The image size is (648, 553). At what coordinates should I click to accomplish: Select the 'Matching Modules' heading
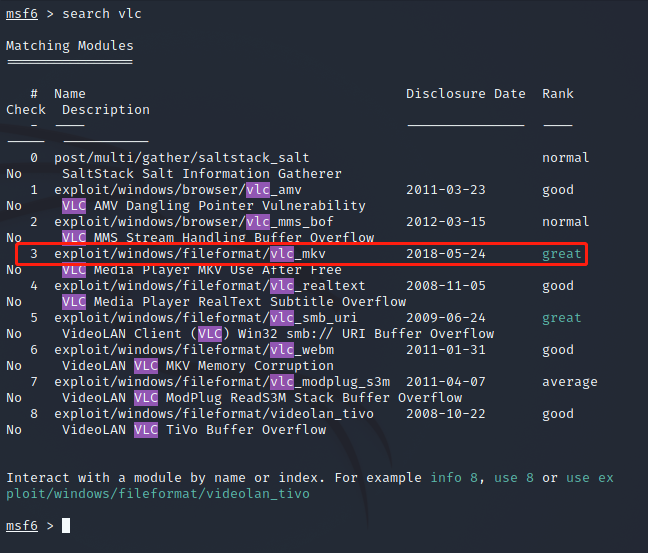[70, 46]
